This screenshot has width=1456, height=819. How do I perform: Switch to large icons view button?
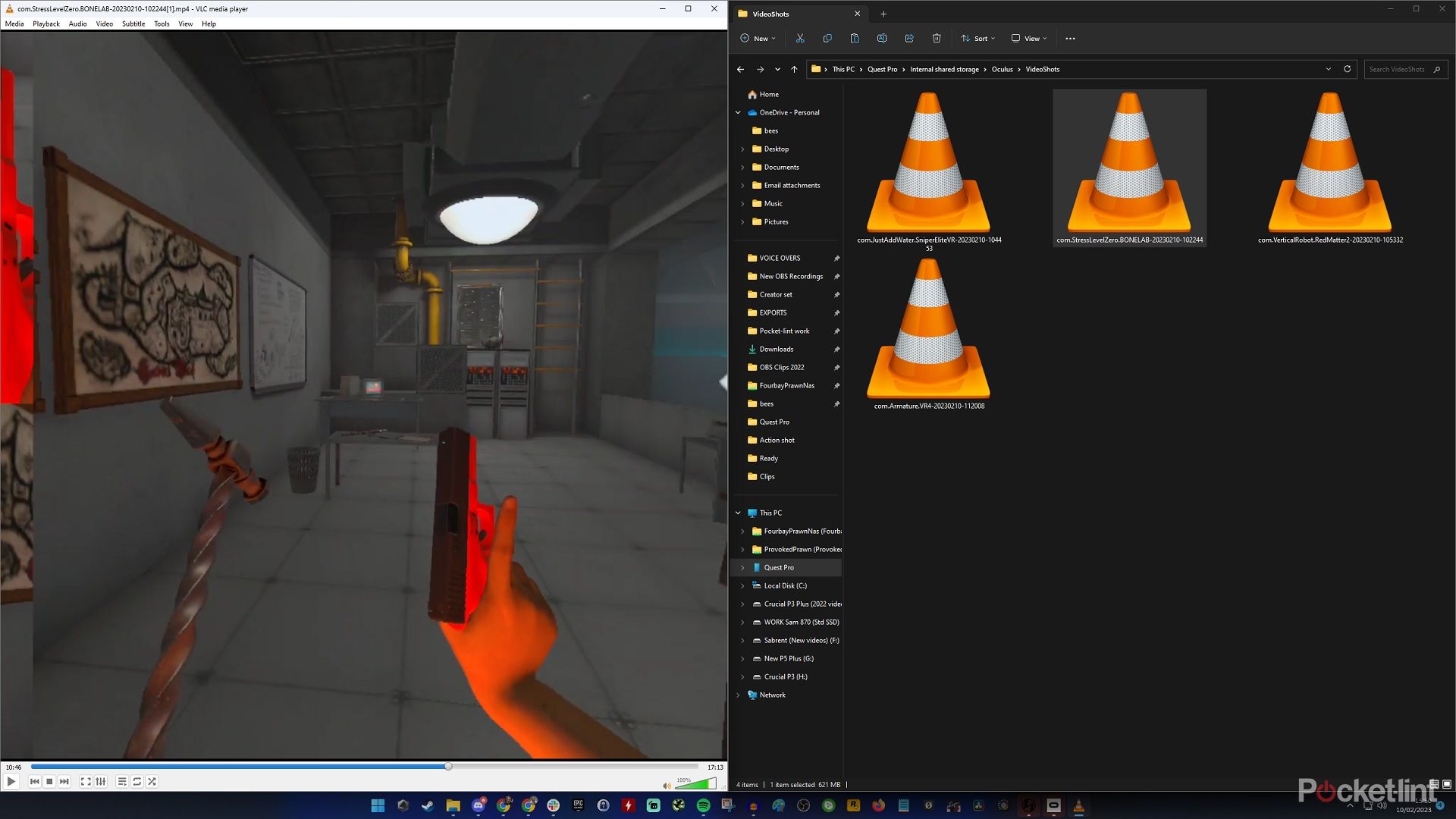[1447, 784]
